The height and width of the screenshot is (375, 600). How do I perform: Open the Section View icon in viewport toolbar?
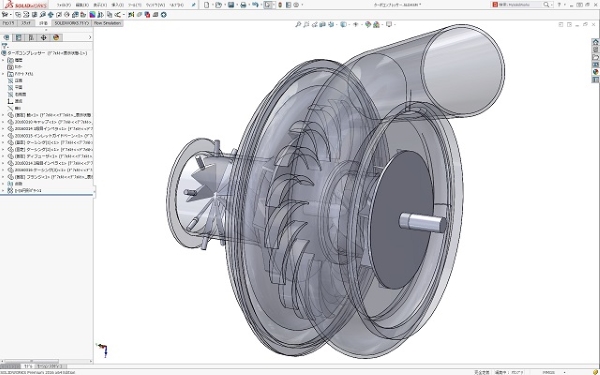point(323,24)
